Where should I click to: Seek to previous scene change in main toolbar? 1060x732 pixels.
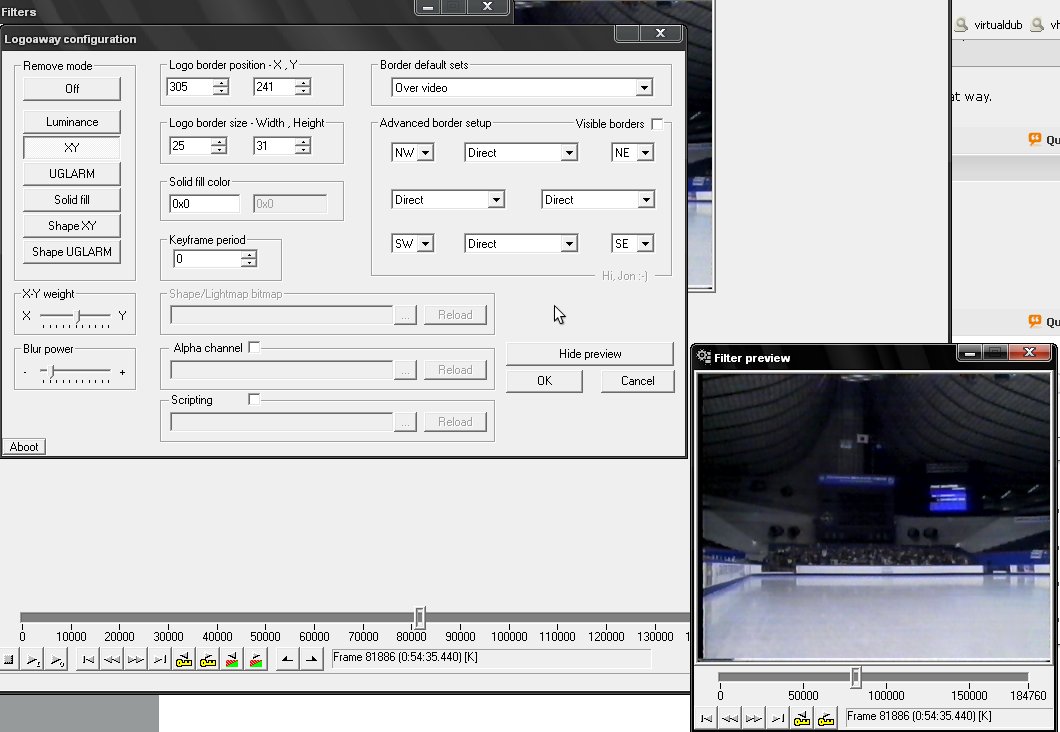(x=232, y=660)
